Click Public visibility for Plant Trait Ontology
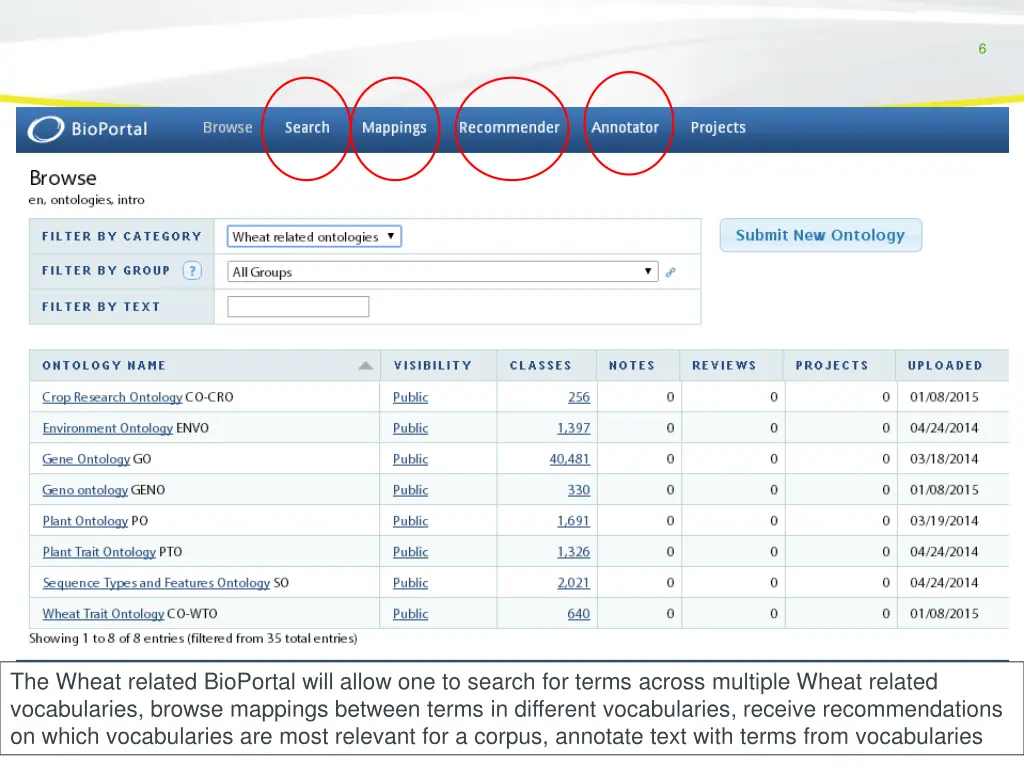This screenshot has height=768, width=1024. click(x=410, y=552)
